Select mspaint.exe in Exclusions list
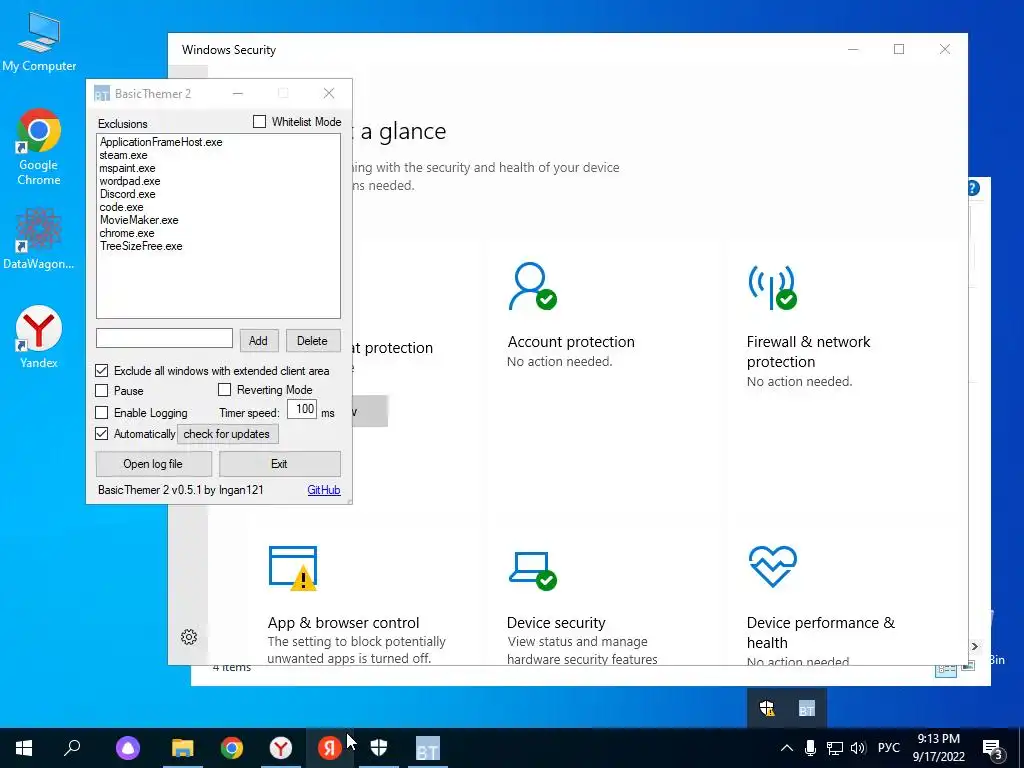 (x=127, y=168)
